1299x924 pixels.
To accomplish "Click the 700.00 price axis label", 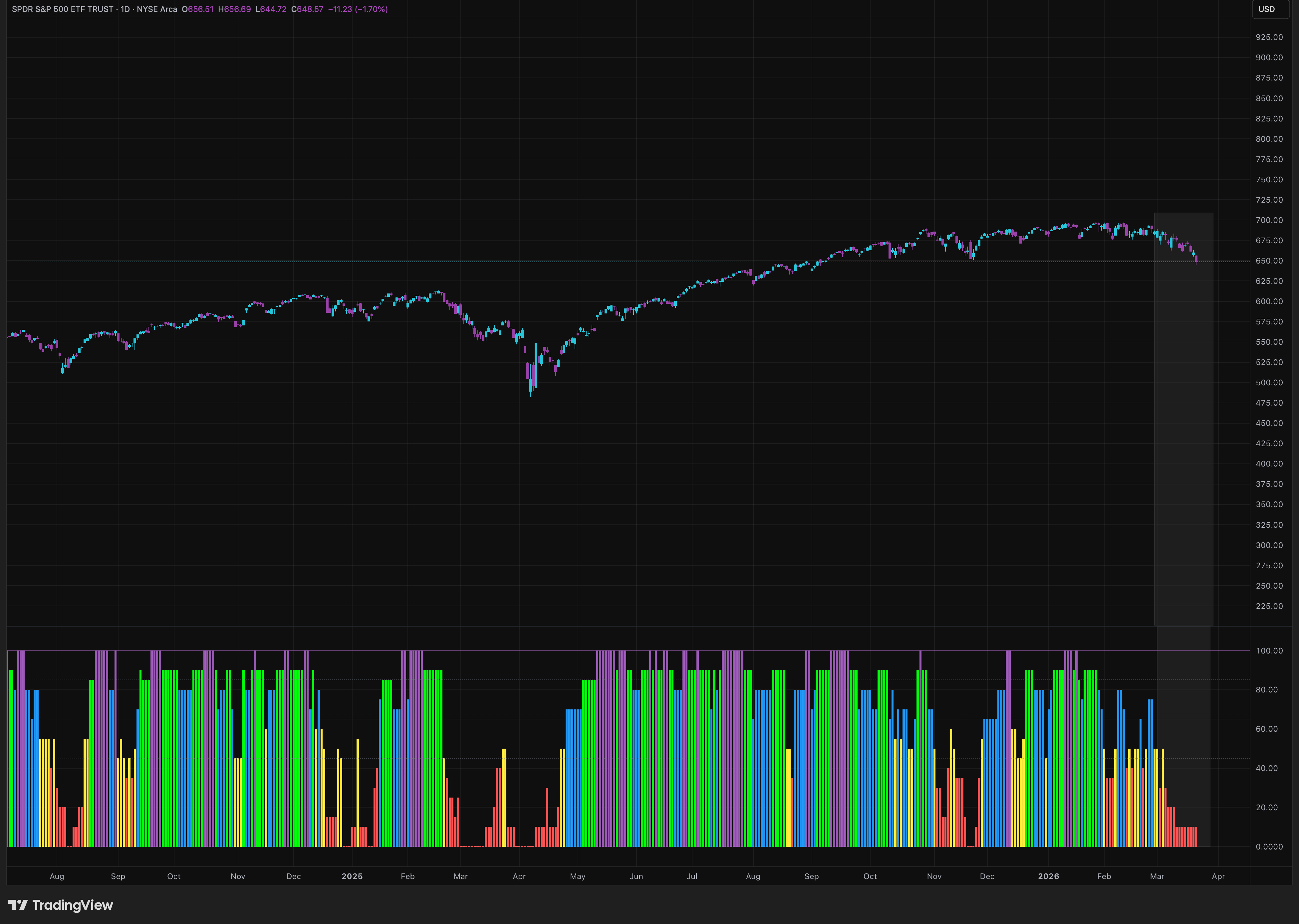I will (x=1269, y=220).
